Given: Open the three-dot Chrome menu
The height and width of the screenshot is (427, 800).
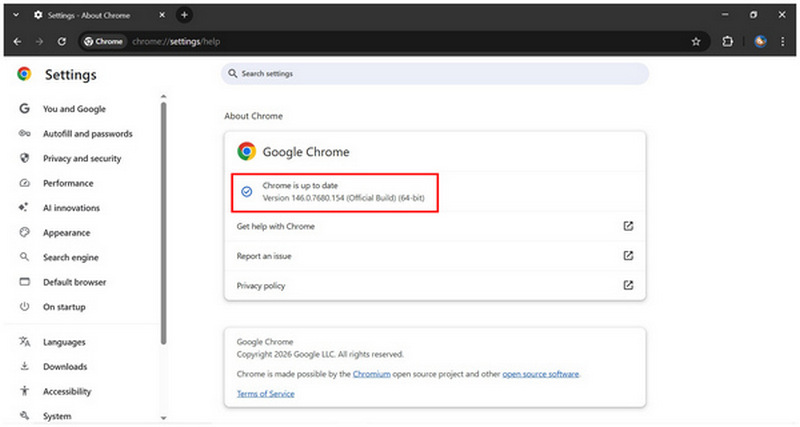Looking at the screenshot, I should pos(783,42).
